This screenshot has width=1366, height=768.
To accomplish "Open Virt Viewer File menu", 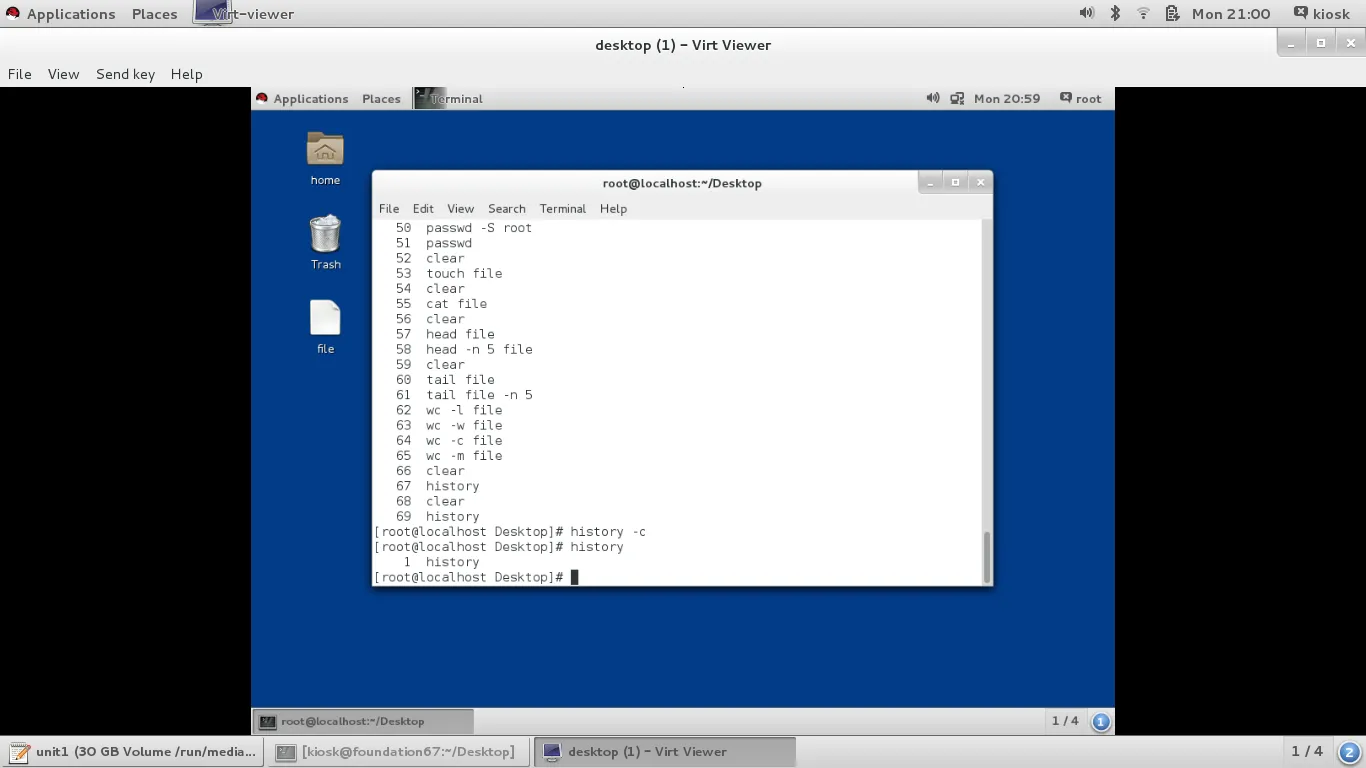I will click(19, 74).
